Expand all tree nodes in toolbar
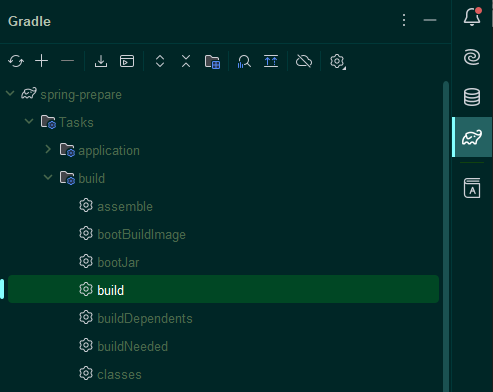The width and height of the screenshot is (493, 392). [x=160, y=61]
